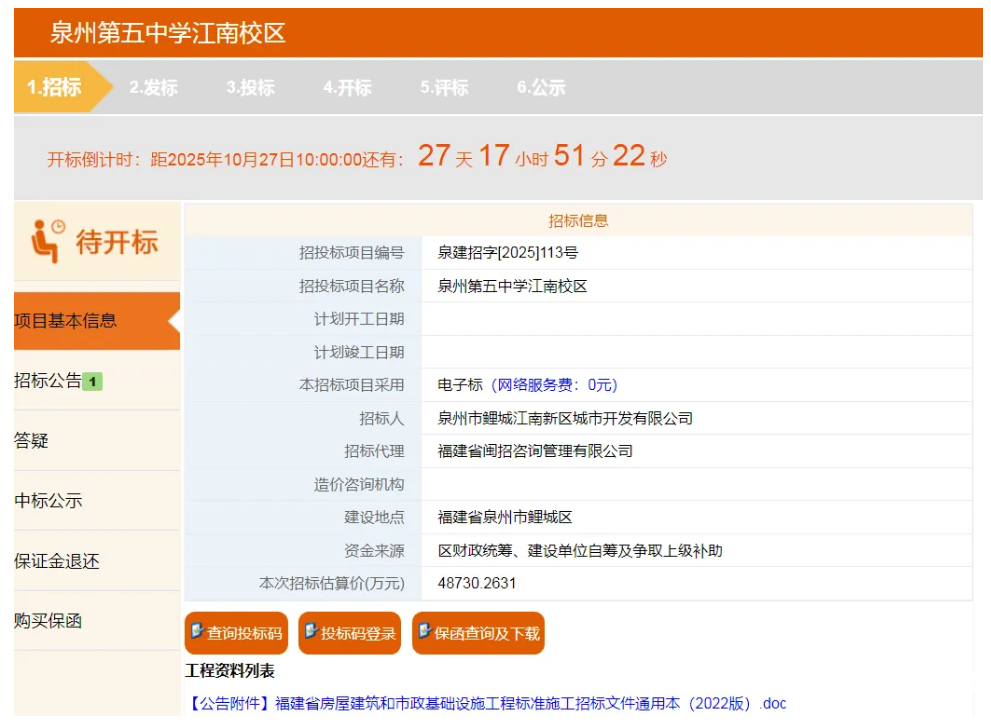Screen dimensions: 991x727
Task: Show the 答疑 section
Action: click(x=31, y=441)
